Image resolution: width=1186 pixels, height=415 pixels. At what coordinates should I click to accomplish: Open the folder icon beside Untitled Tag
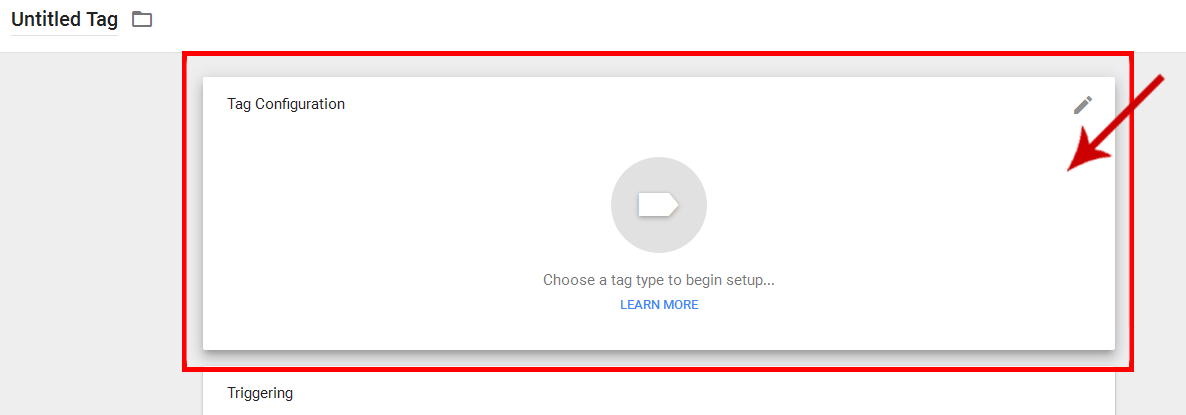tap(142, 20)
